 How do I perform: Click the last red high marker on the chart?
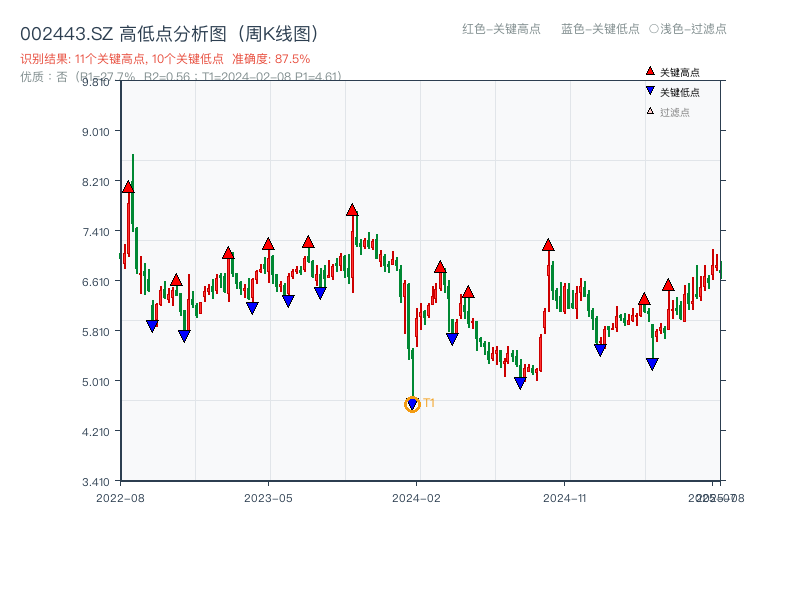668,285
